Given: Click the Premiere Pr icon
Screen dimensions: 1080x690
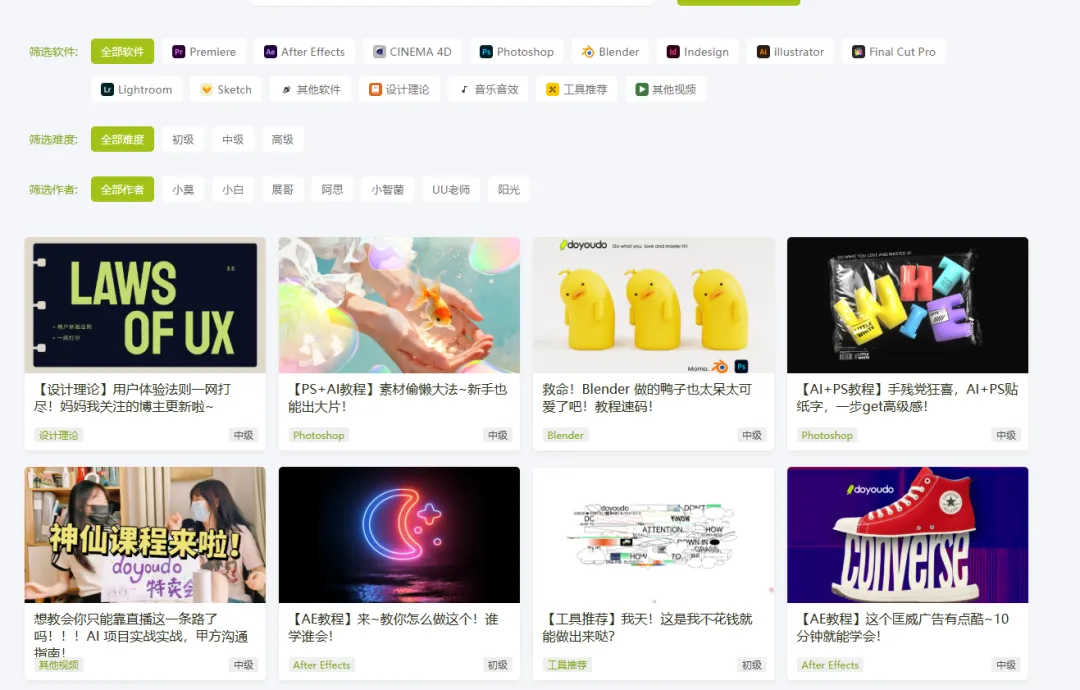Looking at the screenshot, I should pos(178,52).
